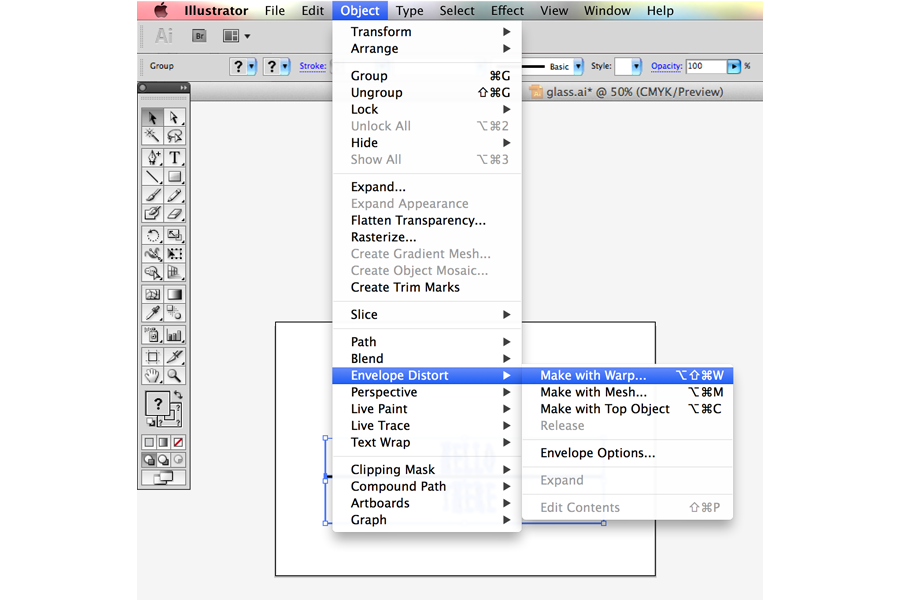Open the Opacity slider arrow
This screenshot has height=600, width=900.
[x=734, y=67]
